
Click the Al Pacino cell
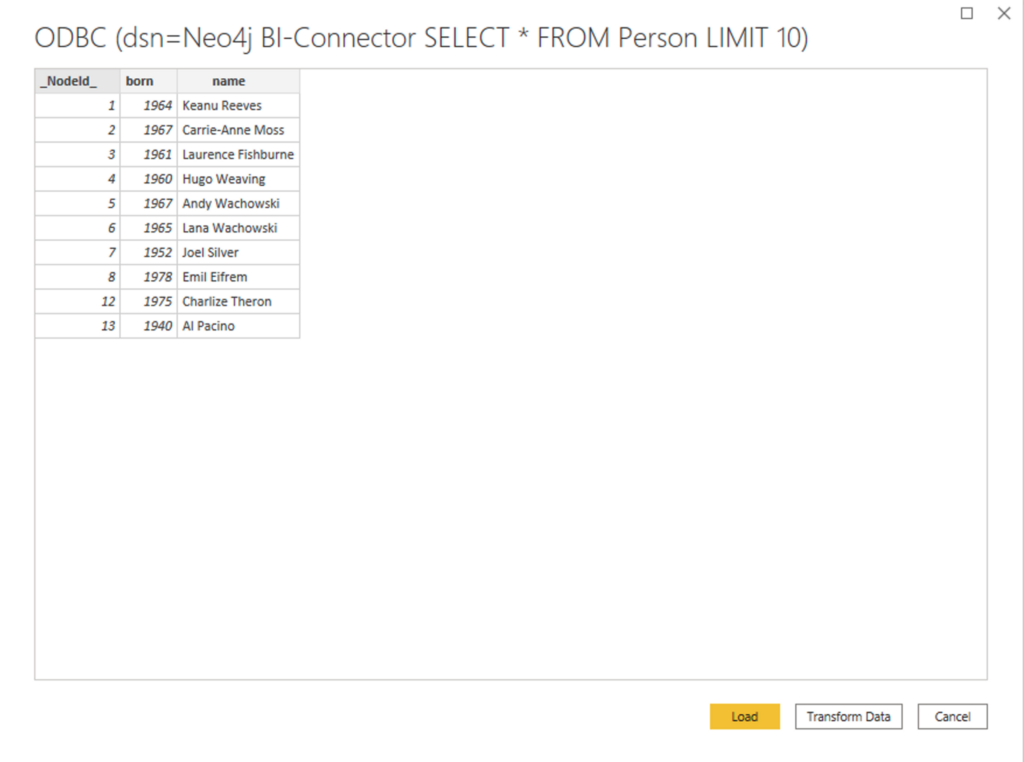point(238,326)
